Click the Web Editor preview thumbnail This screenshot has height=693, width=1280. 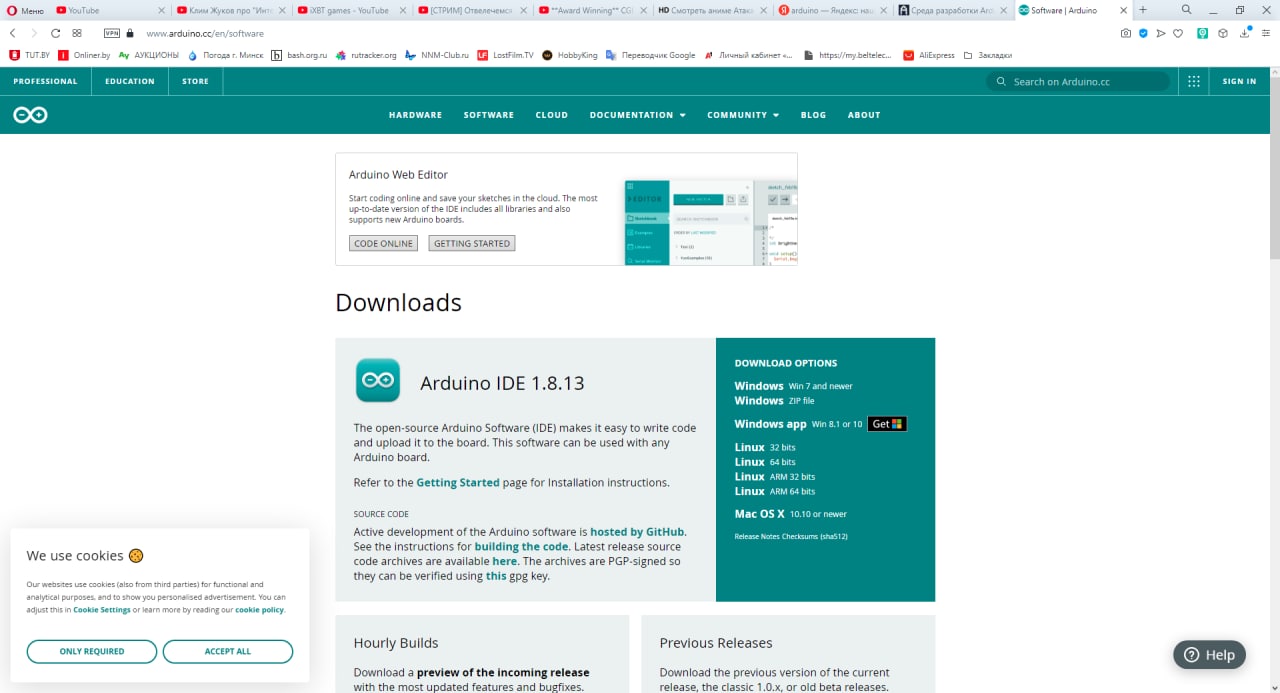[710, 222]
